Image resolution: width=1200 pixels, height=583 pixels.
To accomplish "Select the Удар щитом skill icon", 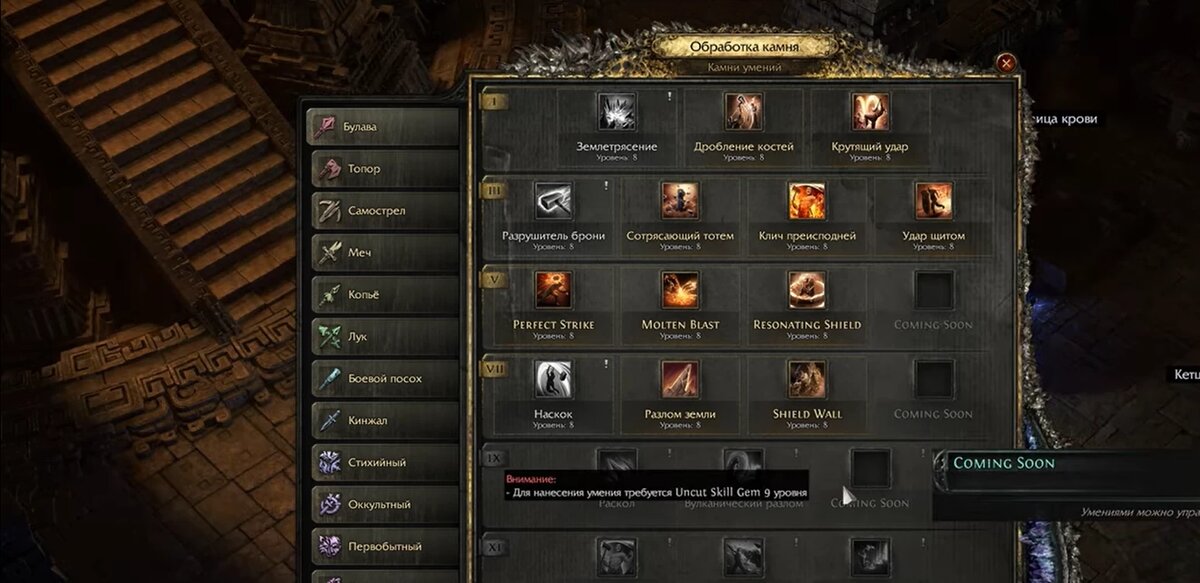I will 933,201.
